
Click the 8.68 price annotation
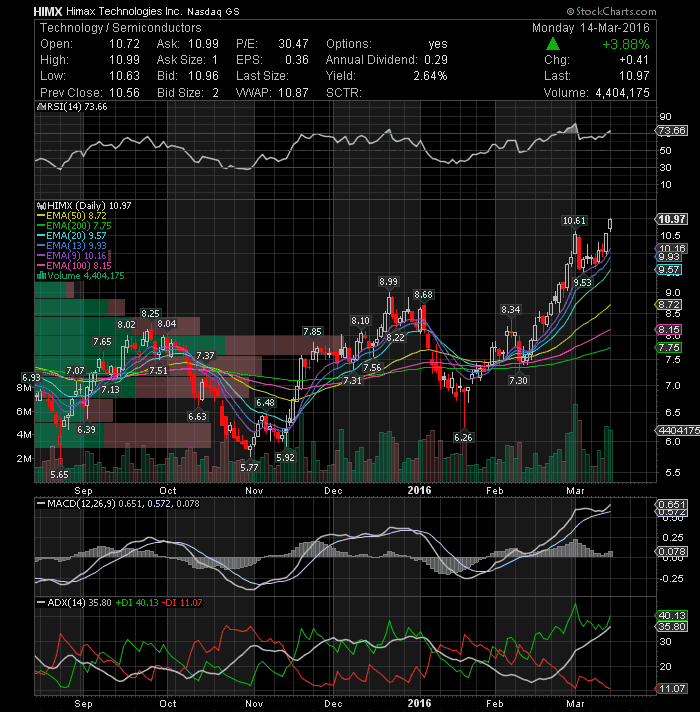click(423, 295)
